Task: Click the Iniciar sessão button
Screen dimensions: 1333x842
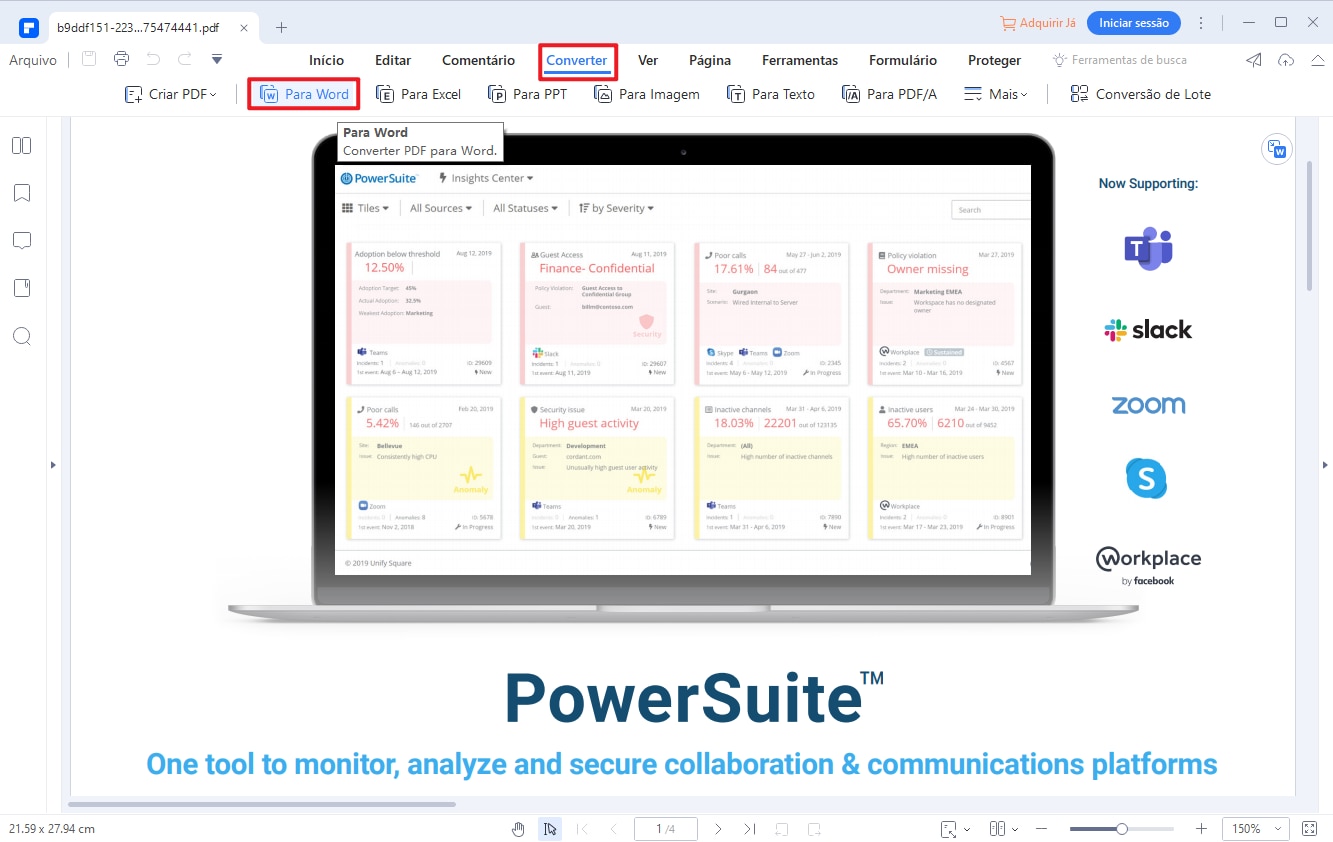Action: point(1134,22)
